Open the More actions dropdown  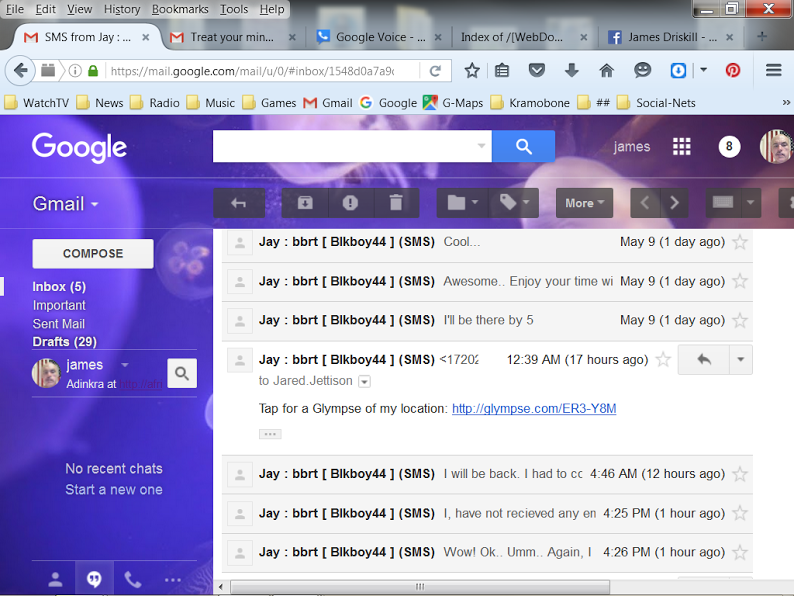[x=584, y=203]
